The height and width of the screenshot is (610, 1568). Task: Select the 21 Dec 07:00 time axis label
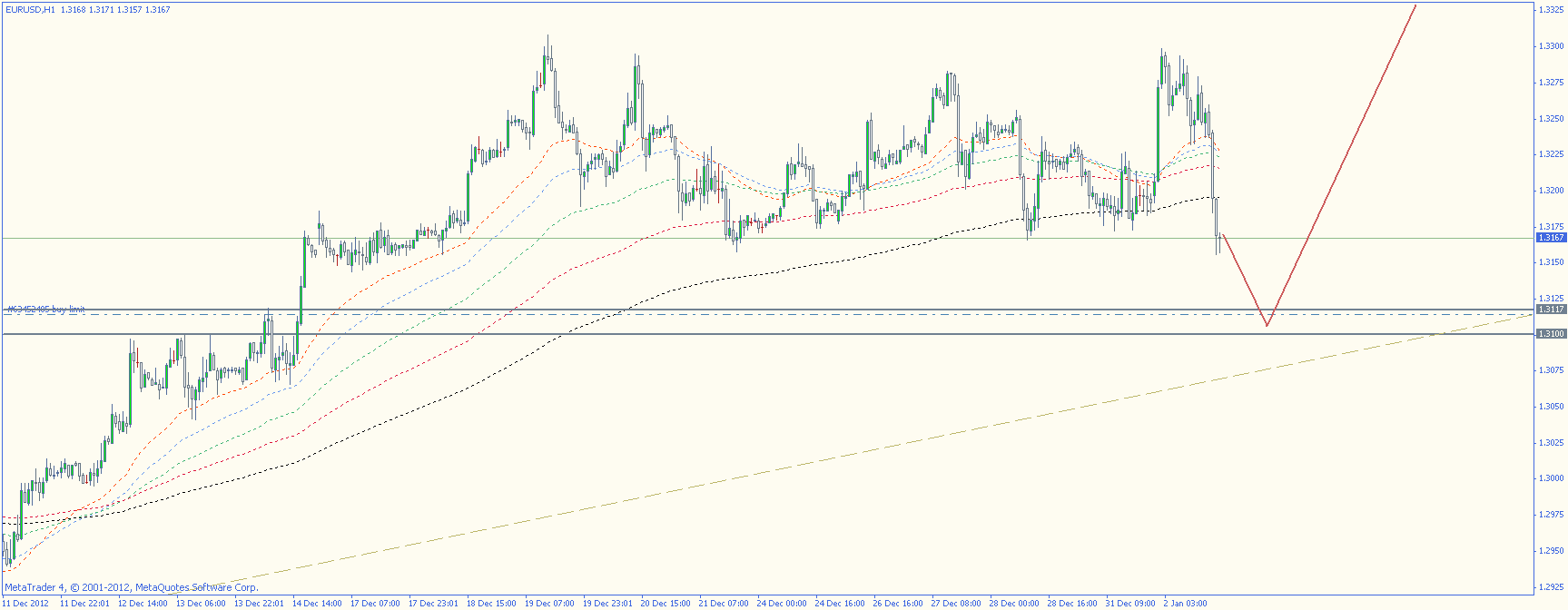tap(724, 603)
